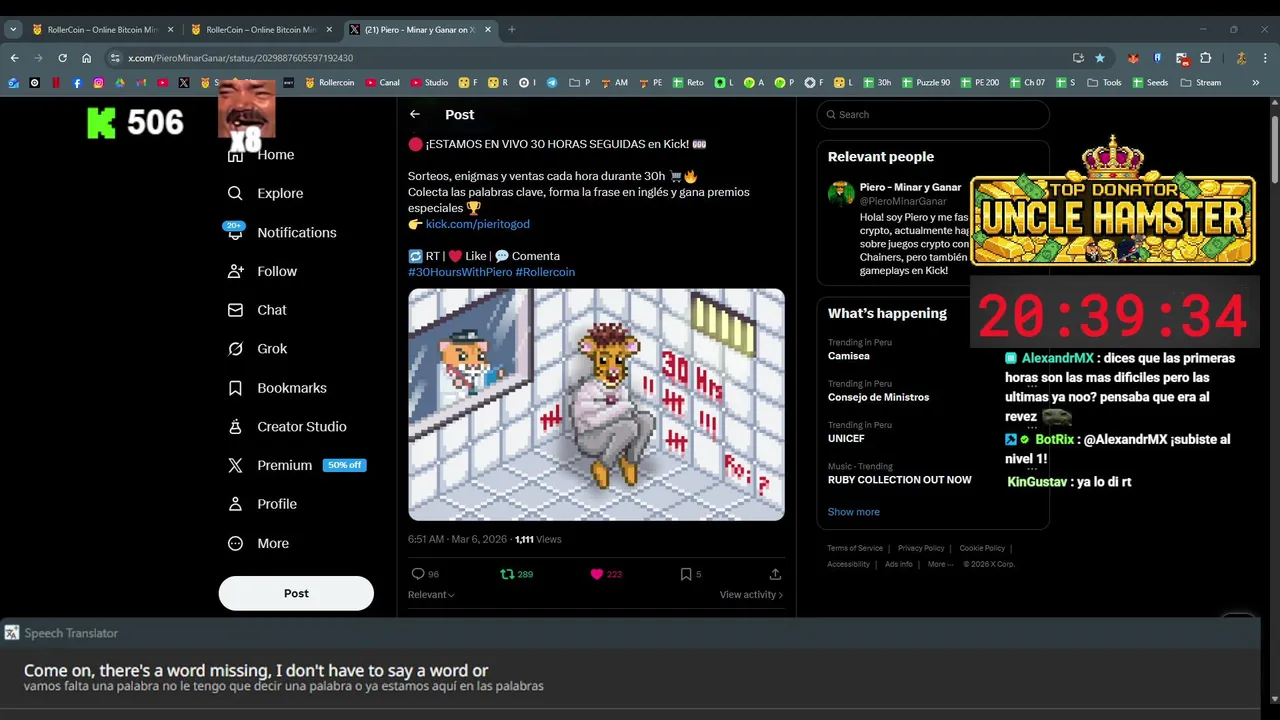
Task: Open Accessibility footer link
Action: point(848,564)
